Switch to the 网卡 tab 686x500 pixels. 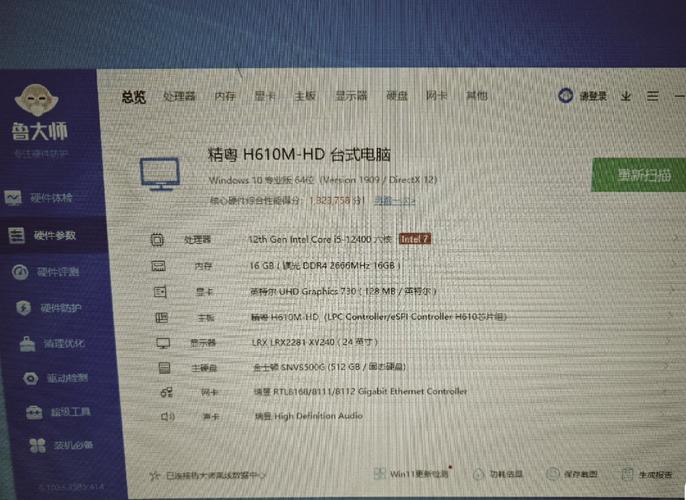[437, 95]
